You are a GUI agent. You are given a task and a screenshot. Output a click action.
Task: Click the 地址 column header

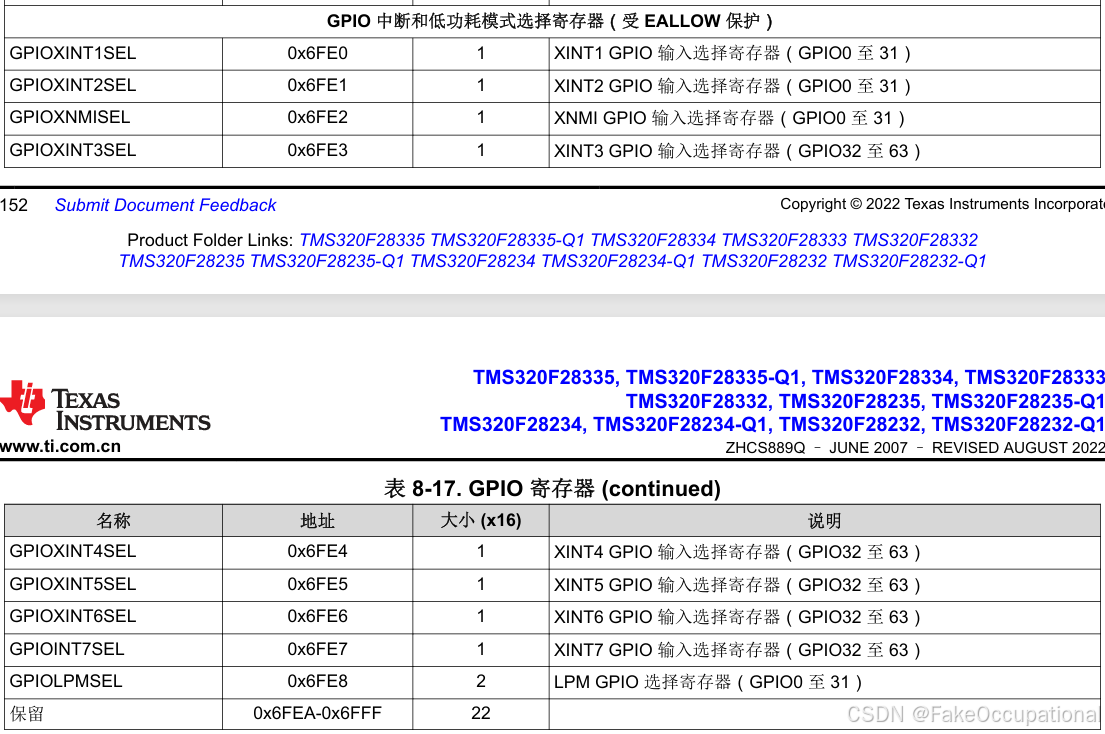(x=317, y=521)
